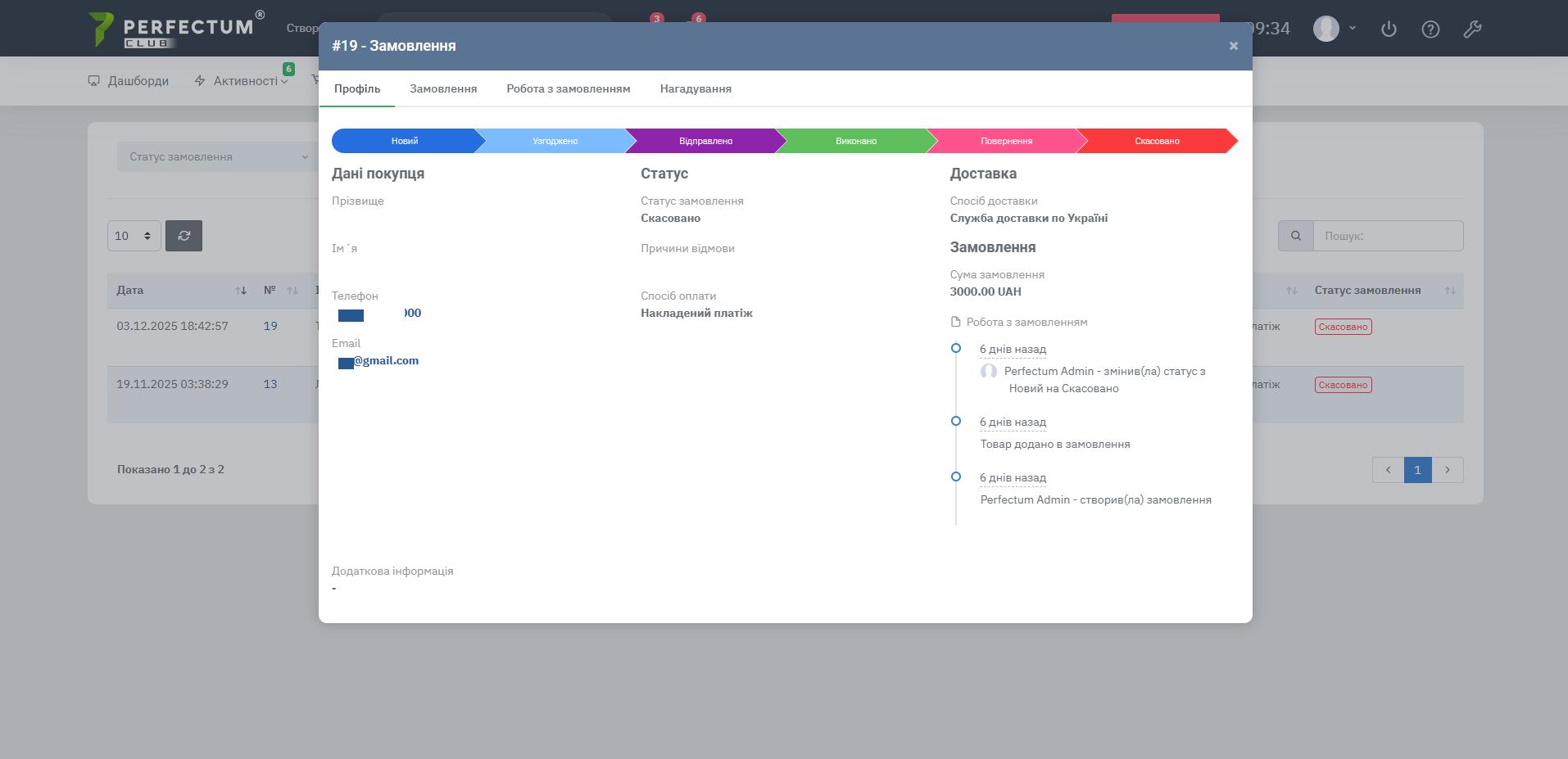This screenshot has width=1568, height=759.
Task: Click the search magnifier icon
Action: [1296, 236]
